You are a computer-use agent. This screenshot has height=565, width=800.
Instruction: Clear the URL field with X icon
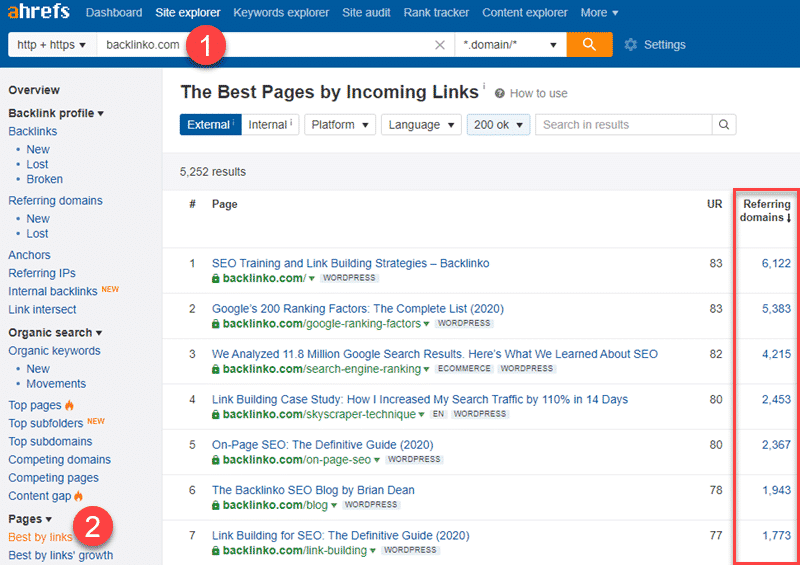click(440, 45)
